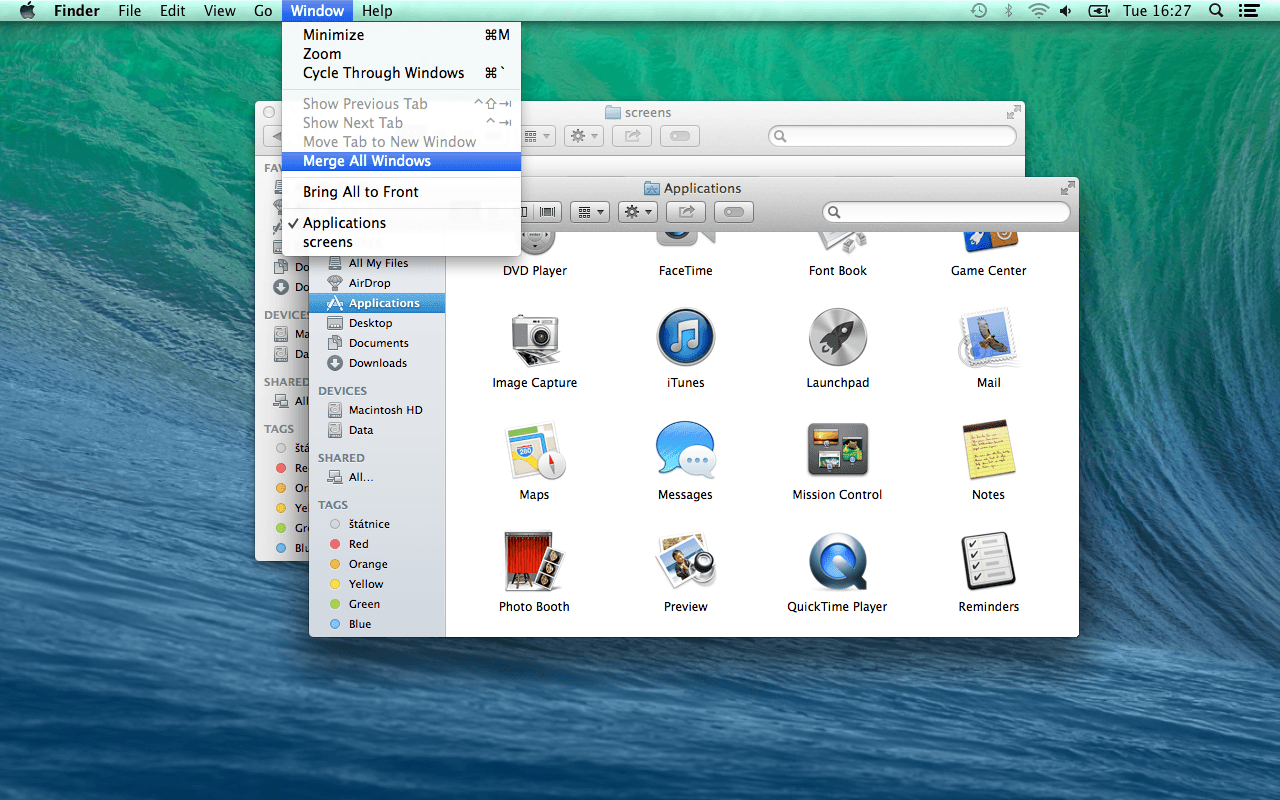Click the Edit Tags button in Applications toolbar

click(734, 212)
